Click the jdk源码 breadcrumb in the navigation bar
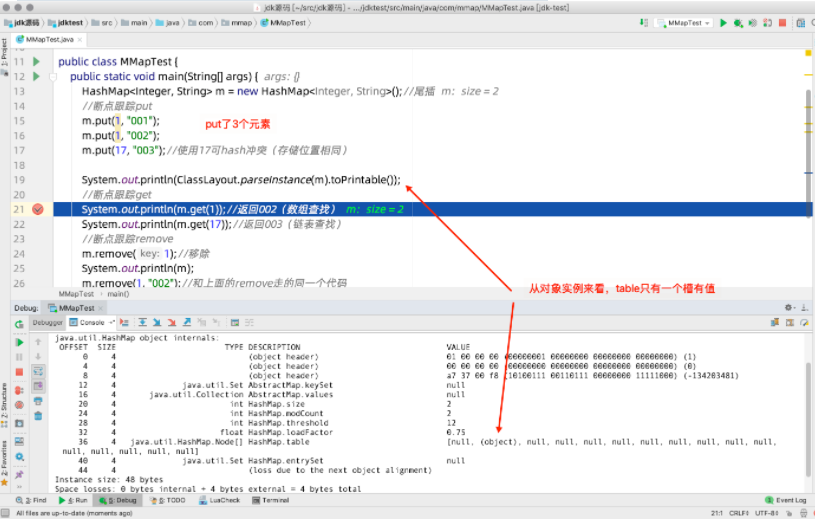The width and height of the screenshot is (815, 519). (x=22, y=23)
